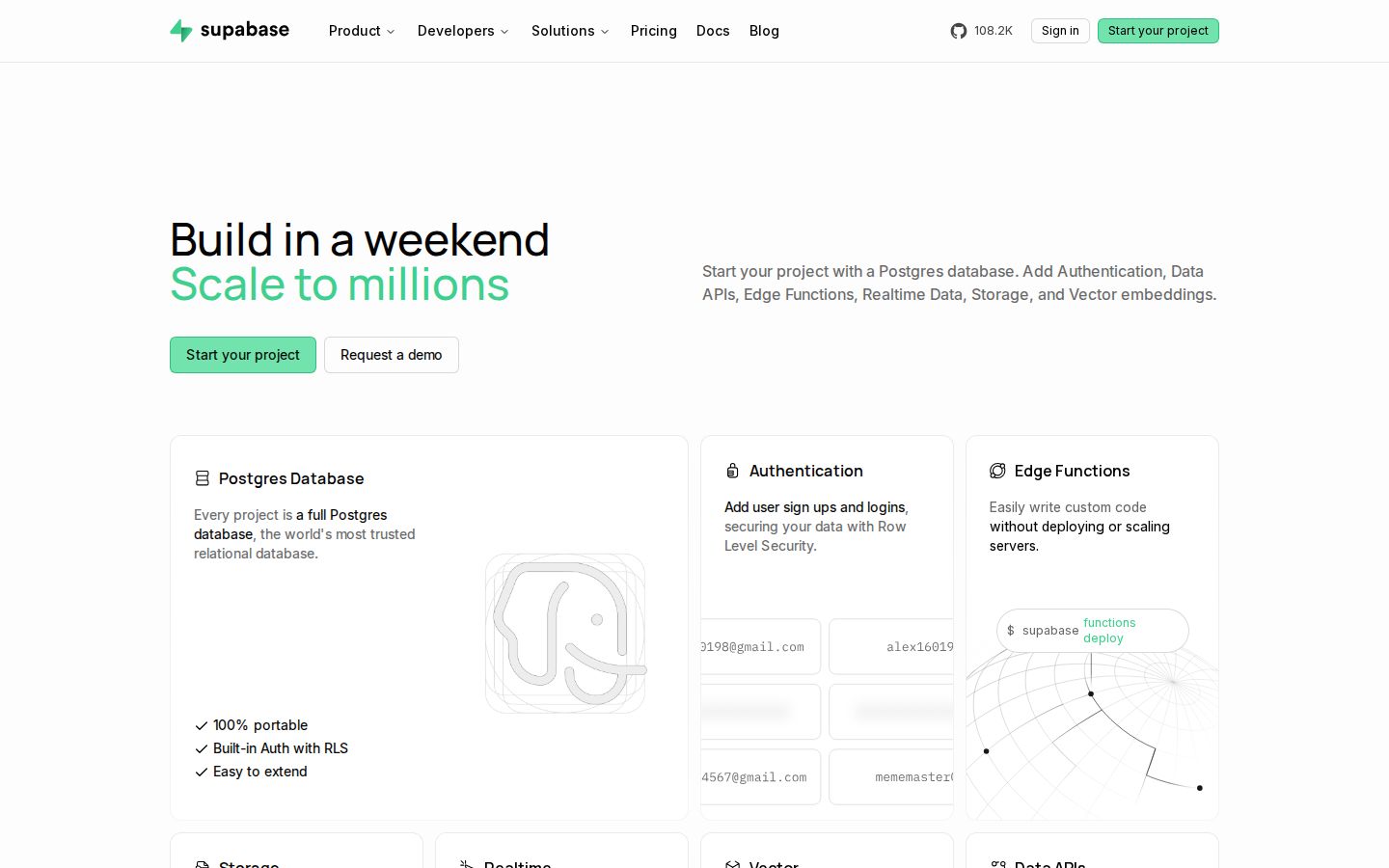Click the checkmark beside "Easy to extend"

(202, 772)
